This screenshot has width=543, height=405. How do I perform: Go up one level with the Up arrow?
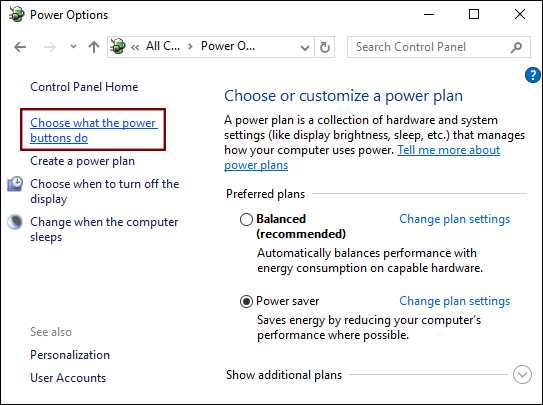[x=94, y=47]
